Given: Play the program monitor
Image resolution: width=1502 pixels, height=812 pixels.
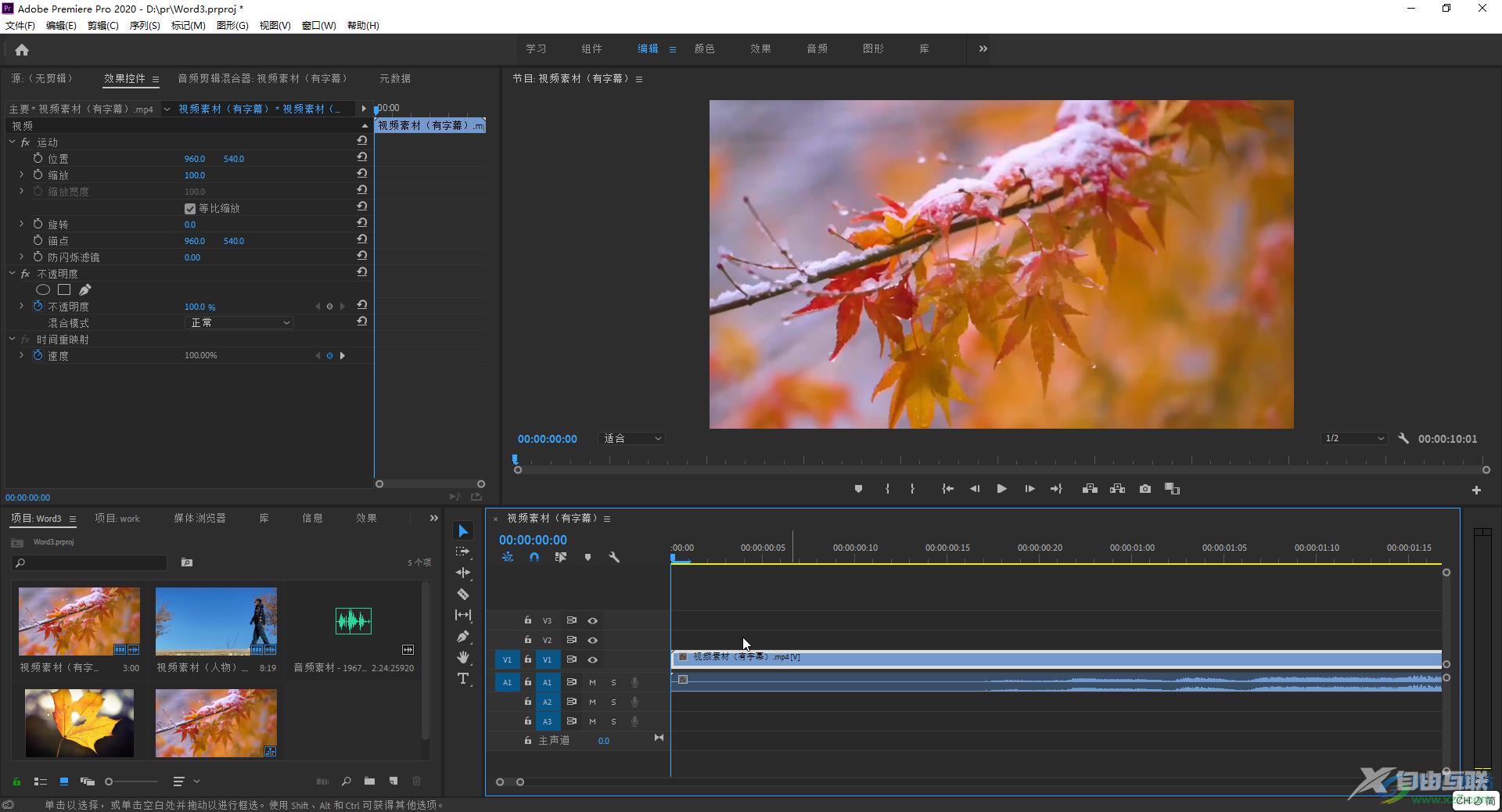Looking at the screenshot, I should [1001, 489].
